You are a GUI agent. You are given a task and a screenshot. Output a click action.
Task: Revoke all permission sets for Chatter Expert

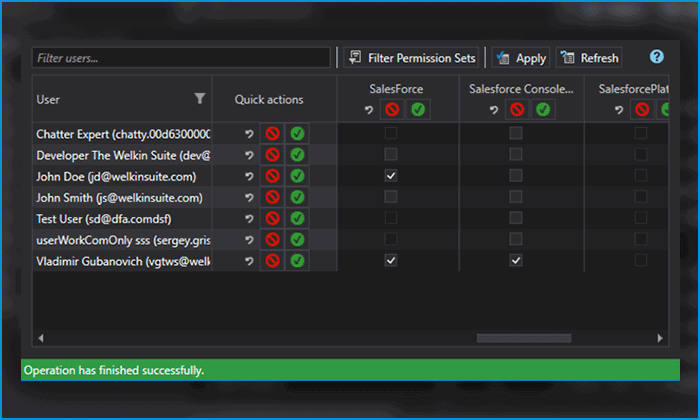click(272, 133)
